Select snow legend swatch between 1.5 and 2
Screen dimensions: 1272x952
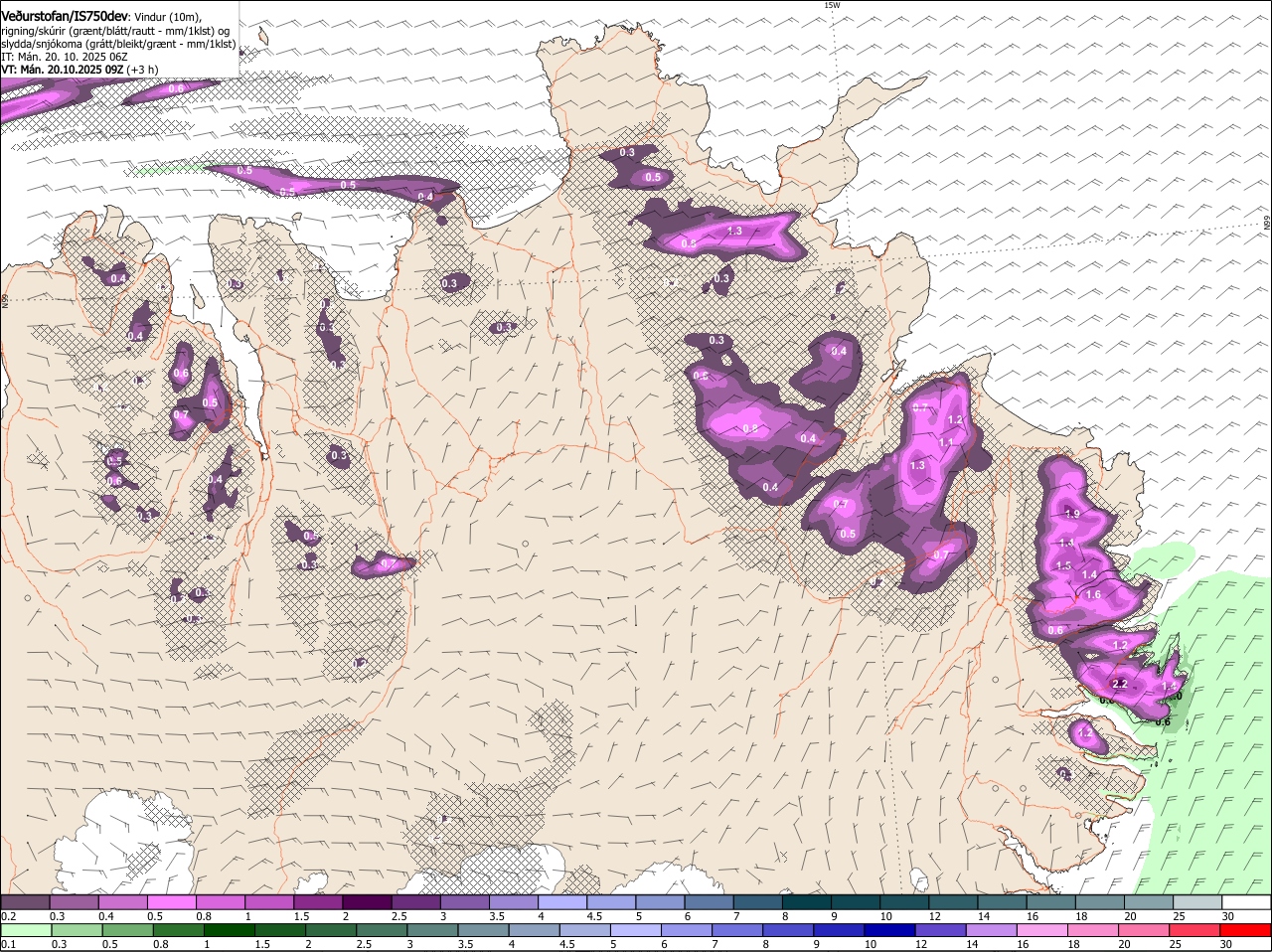[x=318, y=902]
